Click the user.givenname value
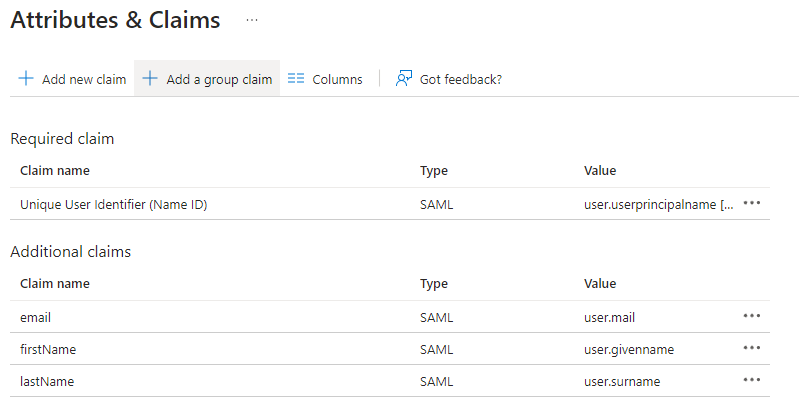The image size is (799, 417). click(629, 350)
